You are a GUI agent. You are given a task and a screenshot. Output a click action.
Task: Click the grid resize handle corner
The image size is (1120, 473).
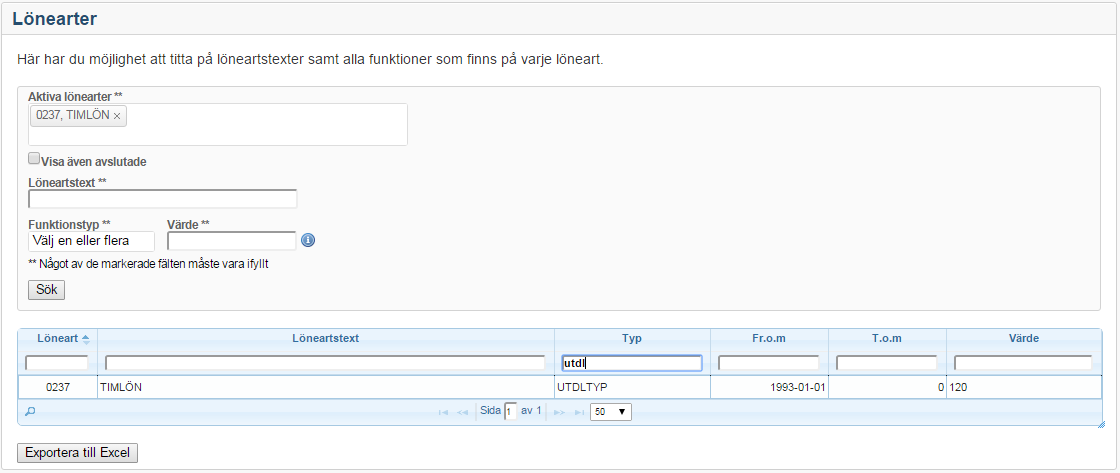1101,424
